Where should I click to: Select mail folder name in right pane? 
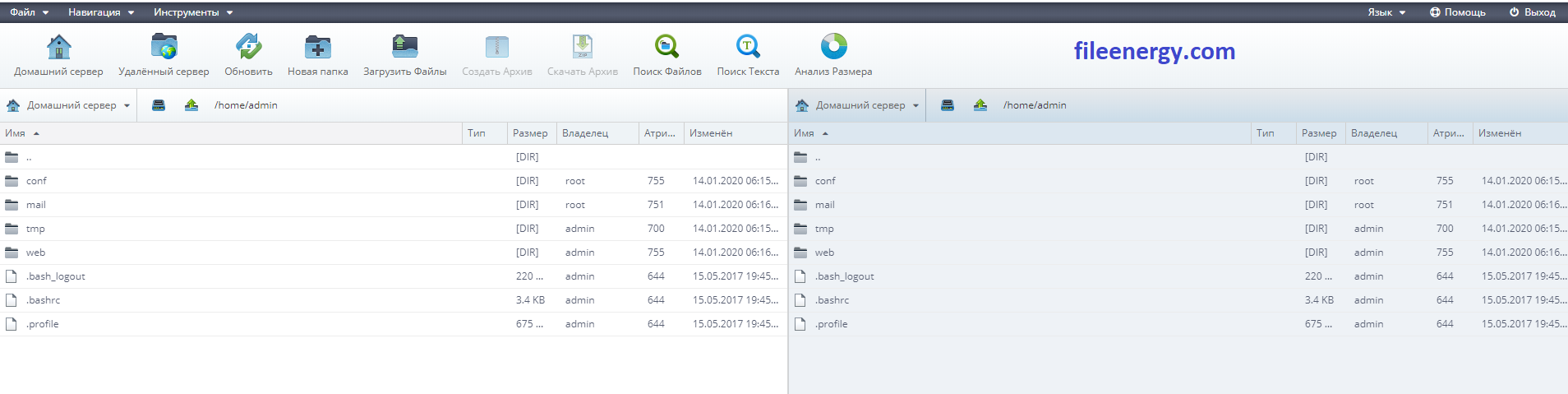coord(824,205)
